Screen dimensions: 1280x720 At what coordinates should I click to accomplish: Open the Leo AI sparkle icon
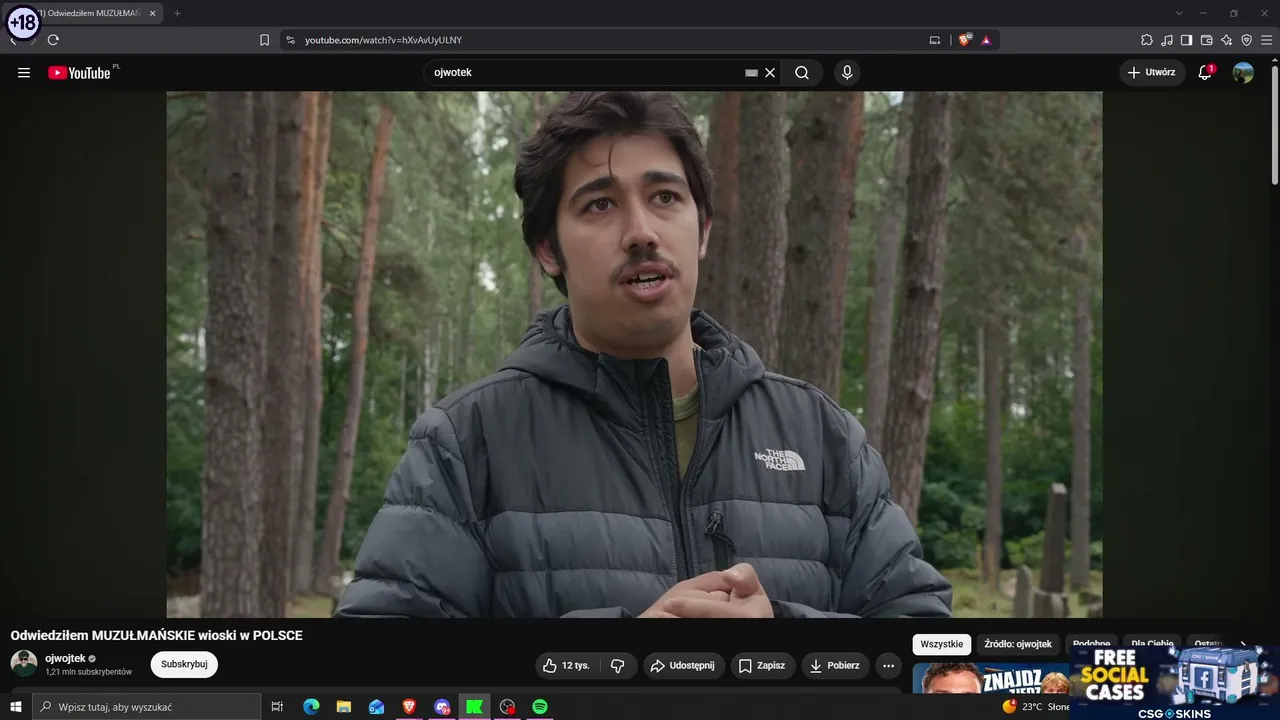click(x=1226, y=40)
